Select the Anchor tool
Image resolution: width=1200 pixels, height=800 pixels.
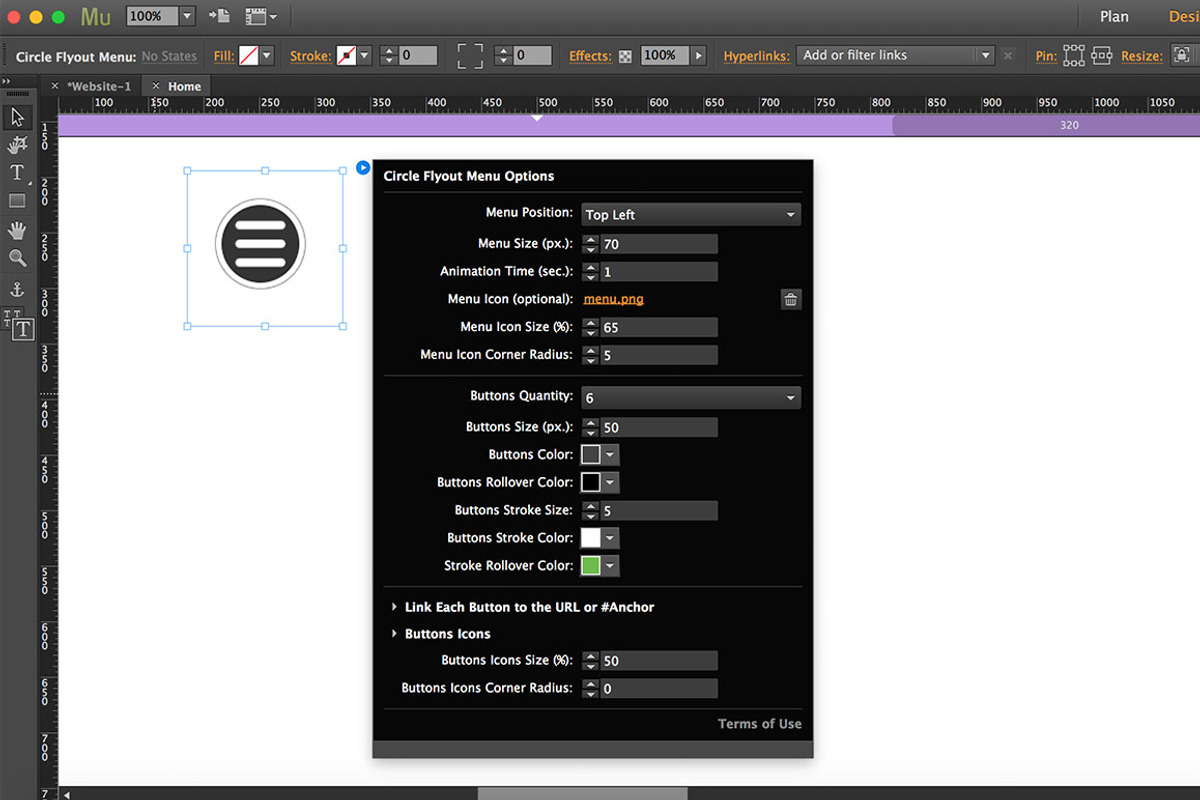pos(20,289)
